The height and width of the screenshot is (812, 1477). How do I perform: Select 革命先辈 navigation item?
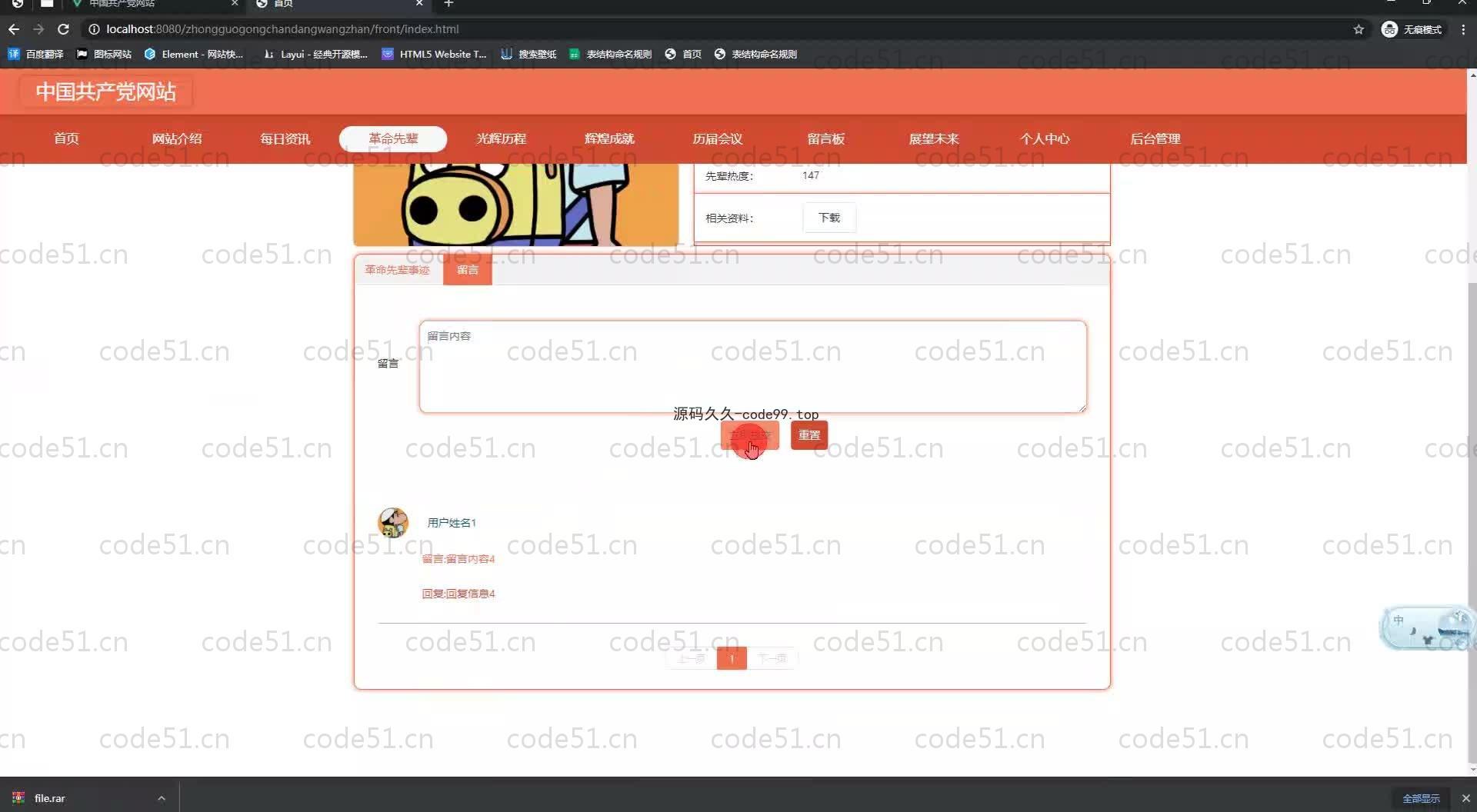tap(393, 138)
